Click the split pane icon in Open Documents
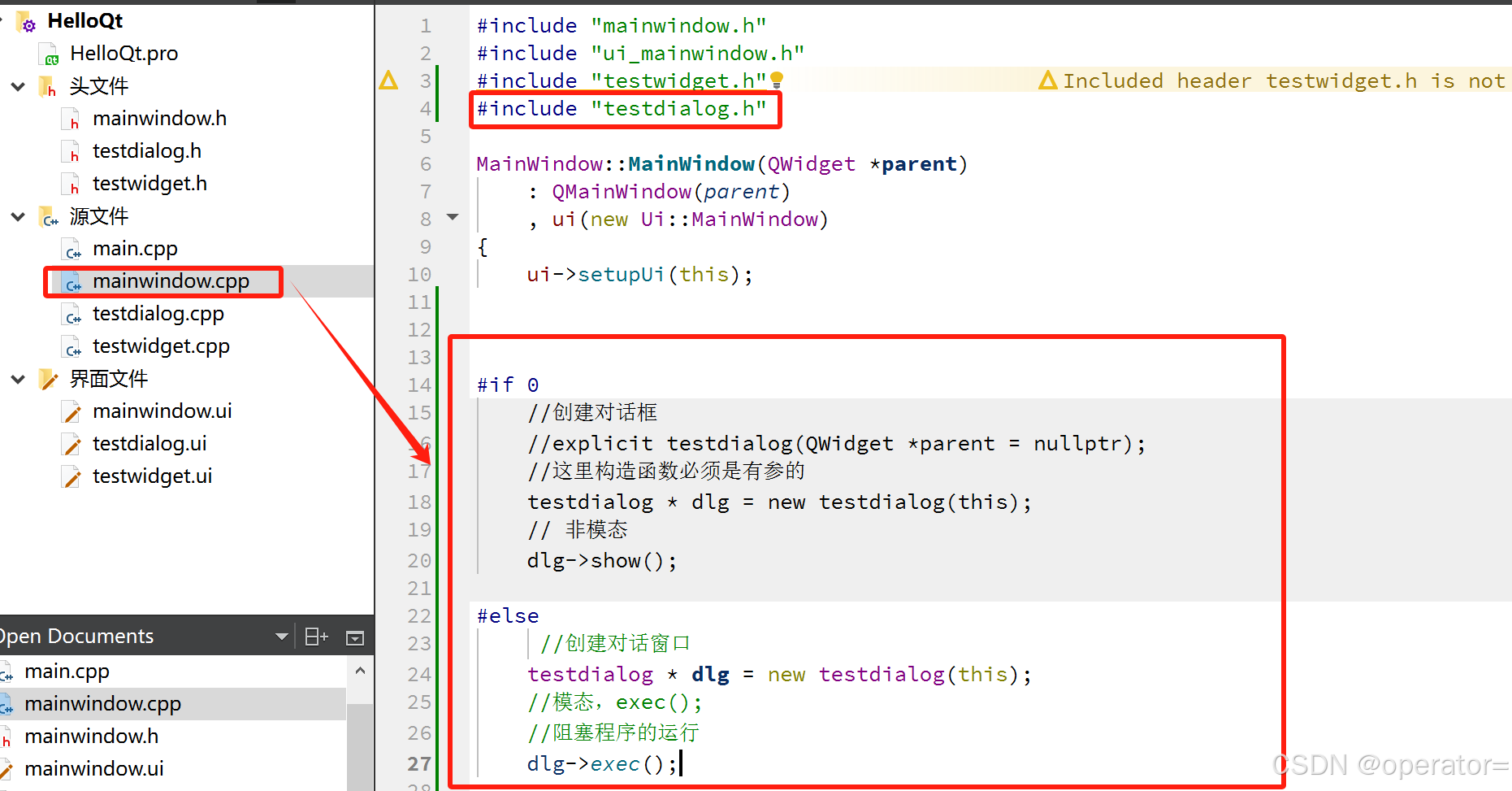 (316, 637)
